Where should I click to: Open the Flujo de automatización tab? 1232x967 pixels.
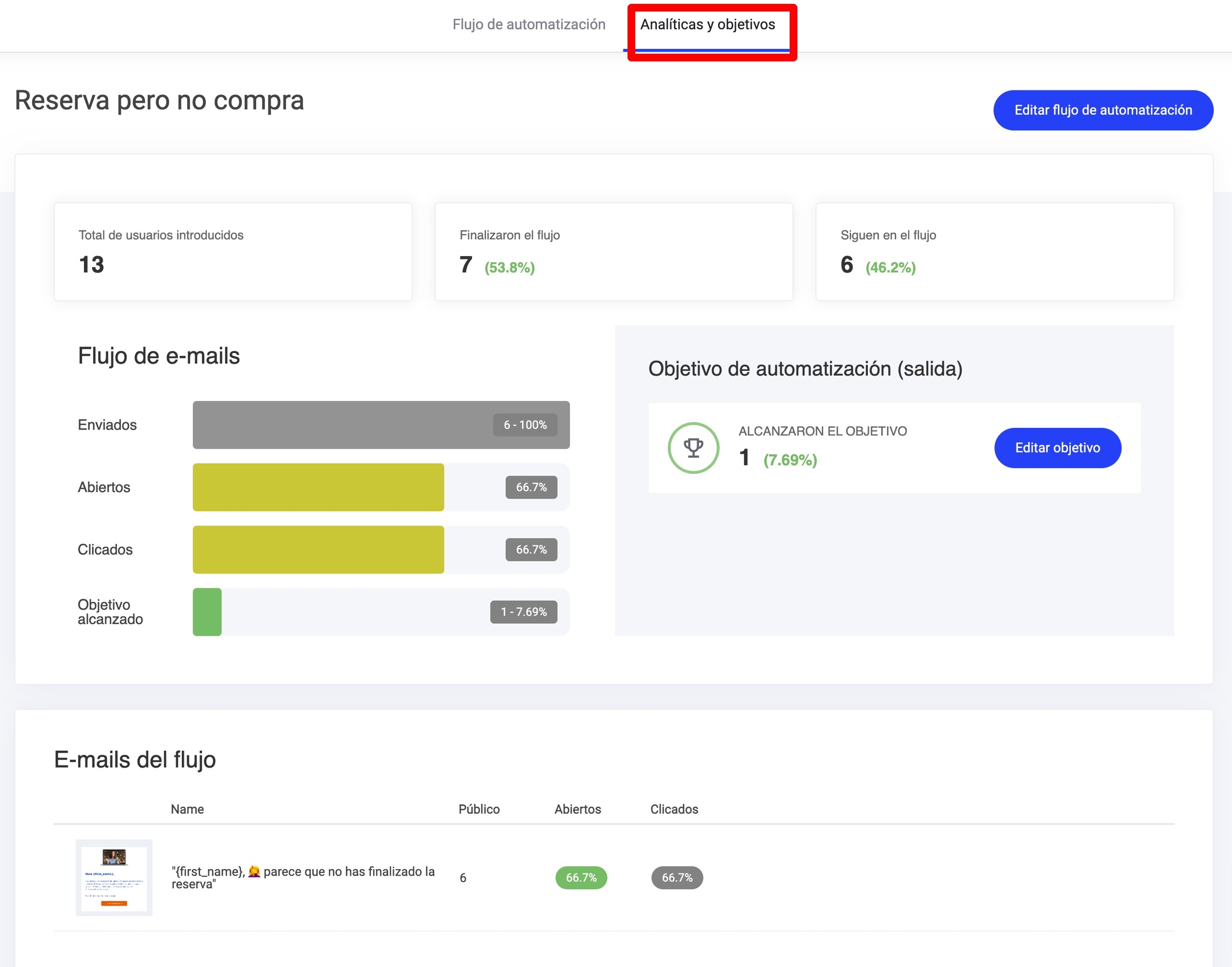pyautogui.click(x=528, y=25)
